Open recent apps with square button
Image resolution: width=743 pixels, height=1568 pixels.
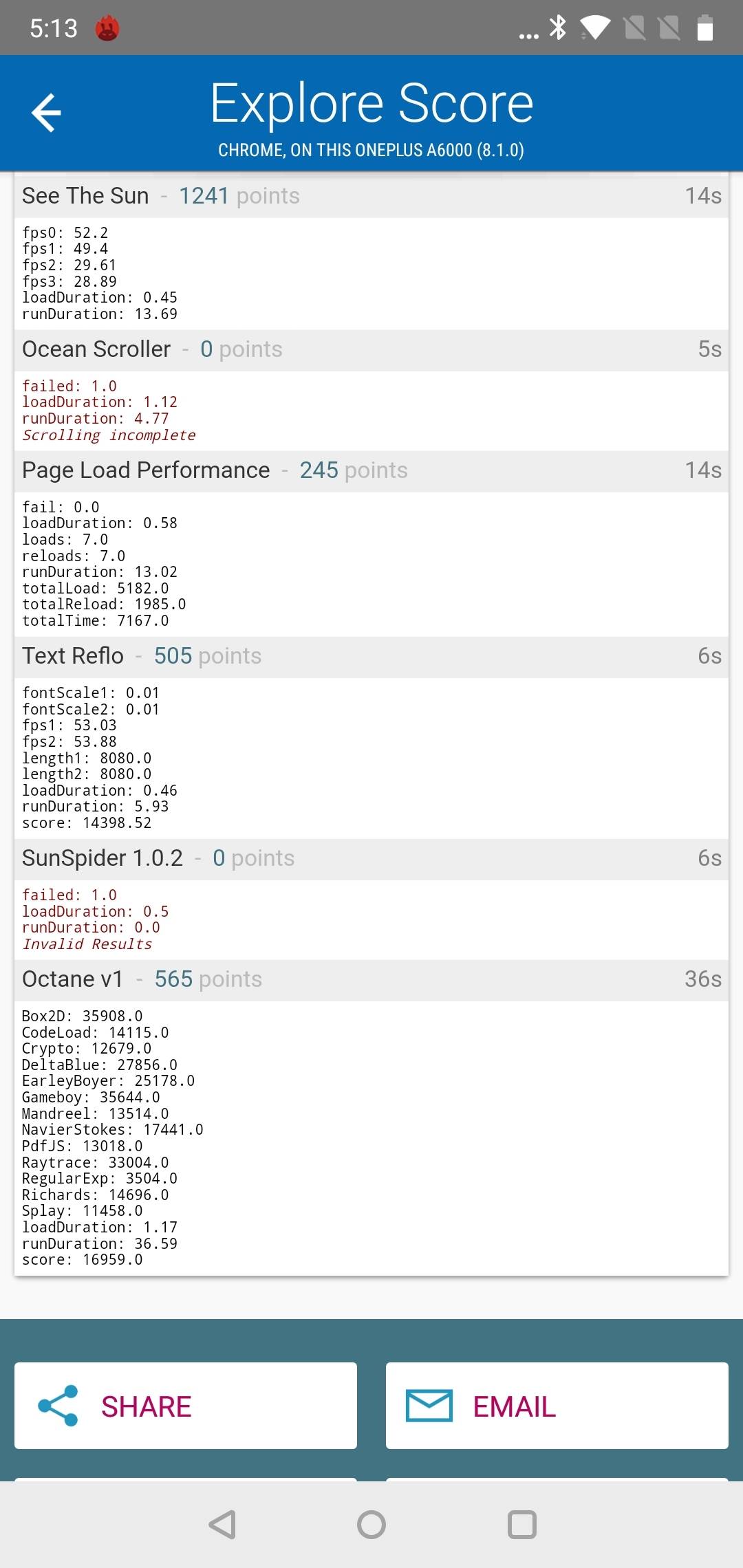(x=521, y=1524)
